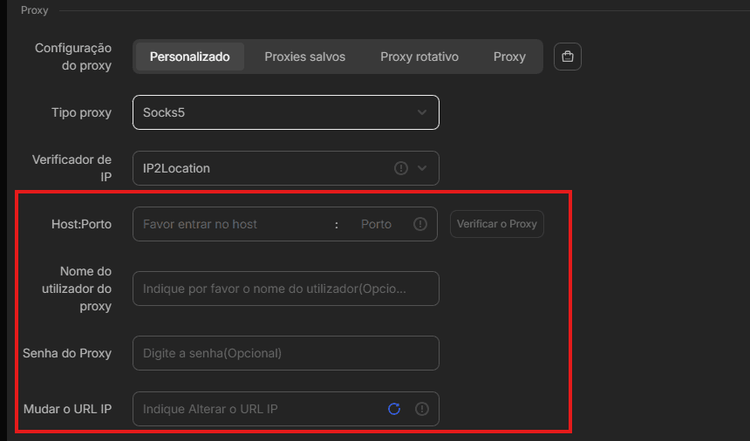Focus the Porto port input
The image size is (750, 441).
click(376, 224)
